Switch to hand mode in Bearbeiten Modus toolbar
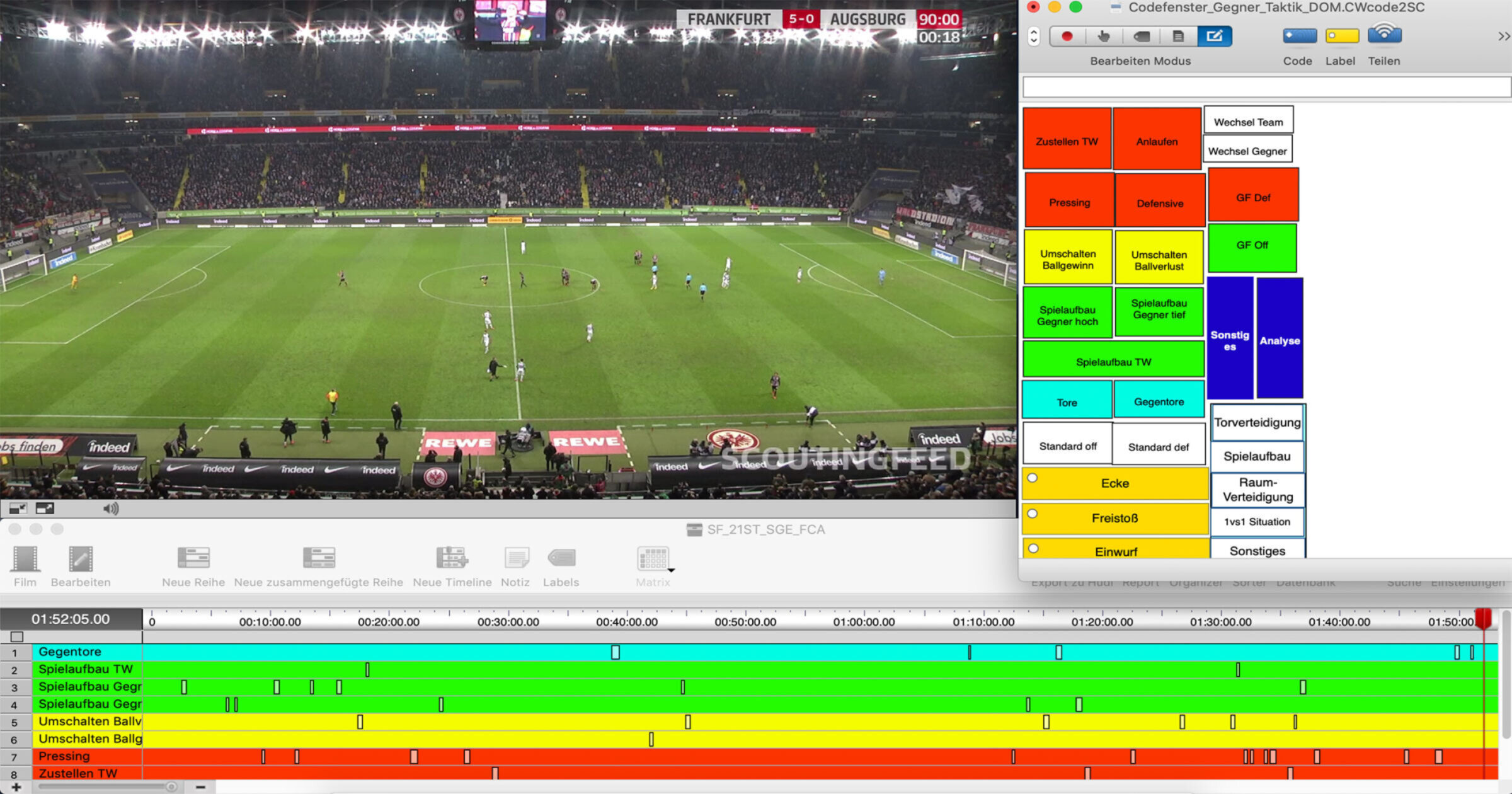The width and height of the screenshot is (1512, 794). pos(1103,36)
